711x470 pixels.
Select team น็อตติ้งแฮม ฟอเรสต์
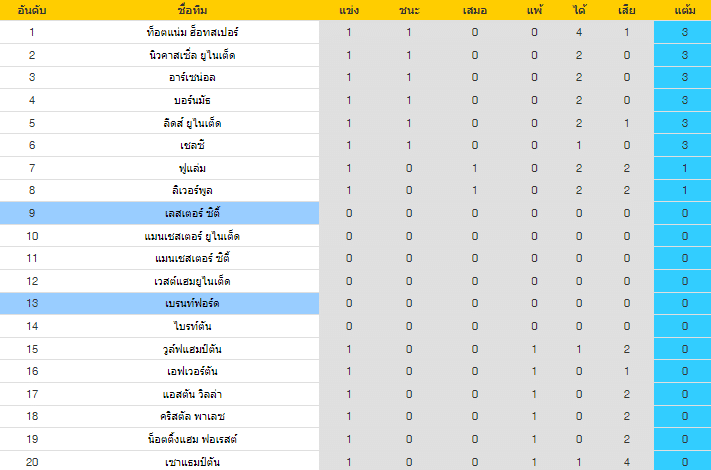(192, 439)
